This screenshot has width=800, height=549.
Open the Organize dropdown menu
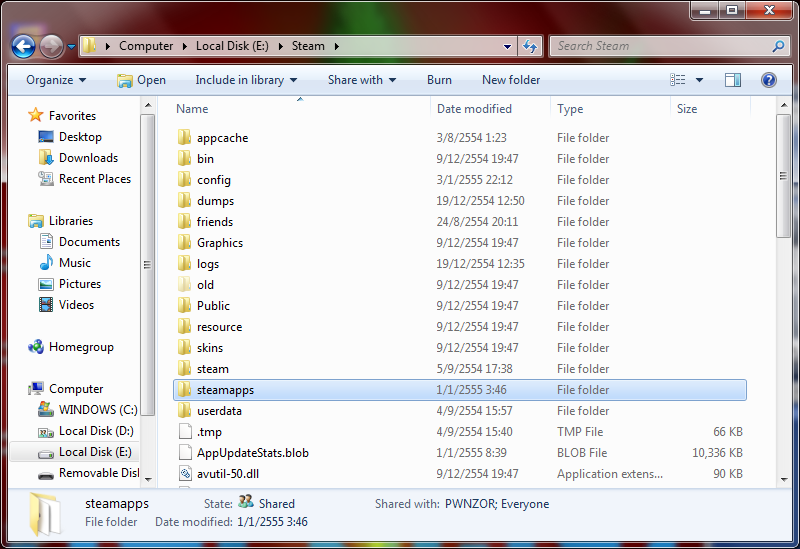56,80
